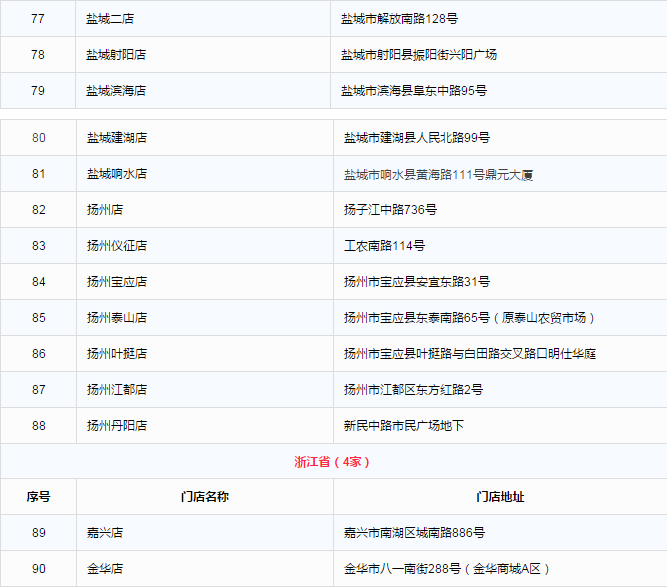Select address mentioning 原泰山农贸市场
The height and width of the screenshot is (587, 667).
click(470, 318)
